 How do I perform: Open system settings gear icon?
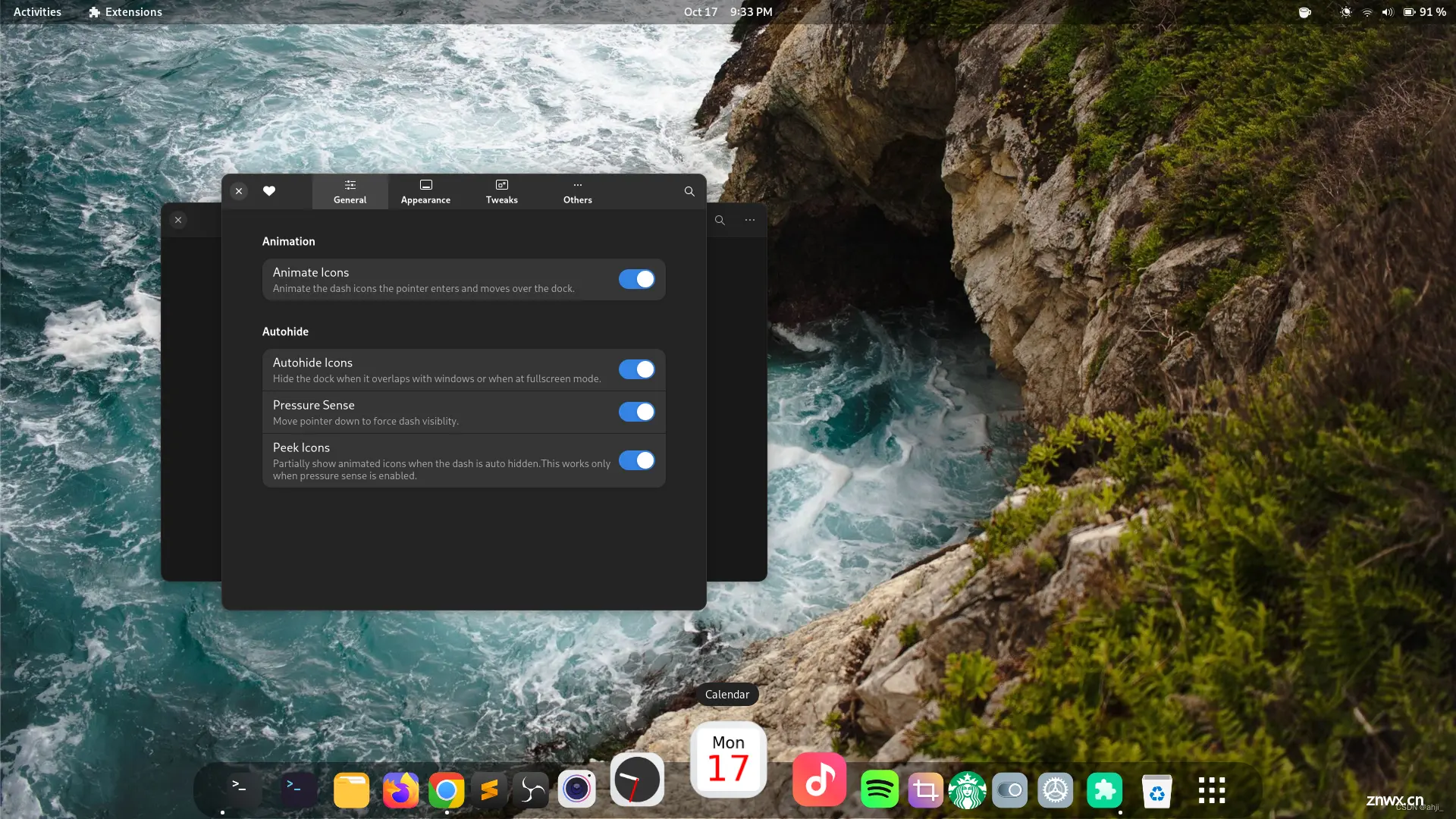coord(1055,790)
